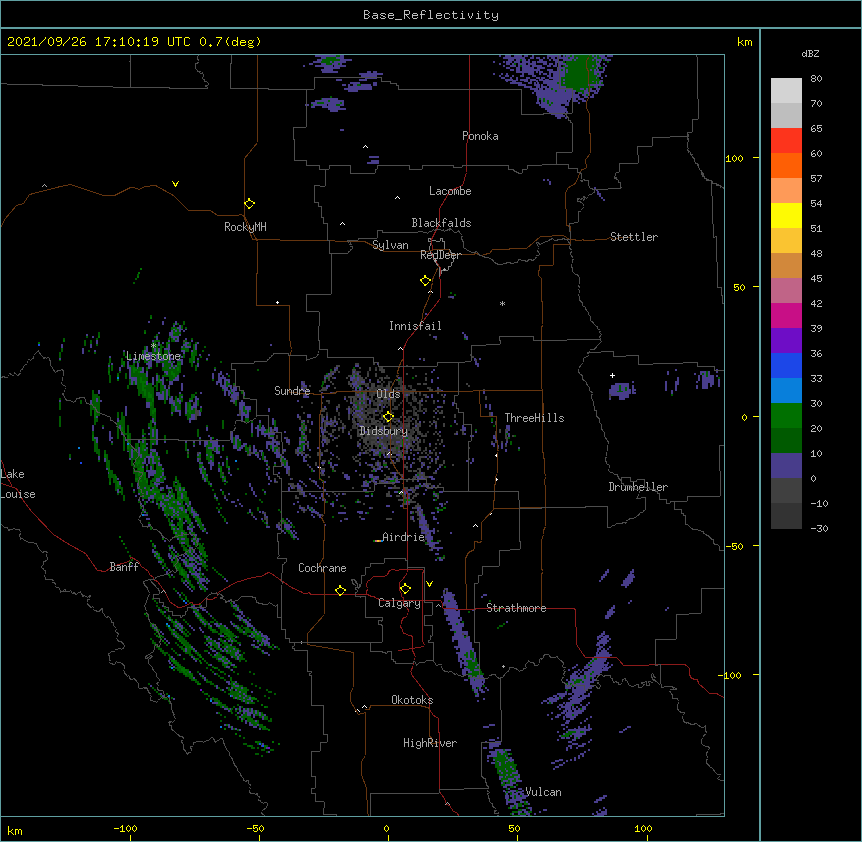Click the magenta 39-42 dBZ legend swatch
The image size is (862, 842).
pos(786,315)
